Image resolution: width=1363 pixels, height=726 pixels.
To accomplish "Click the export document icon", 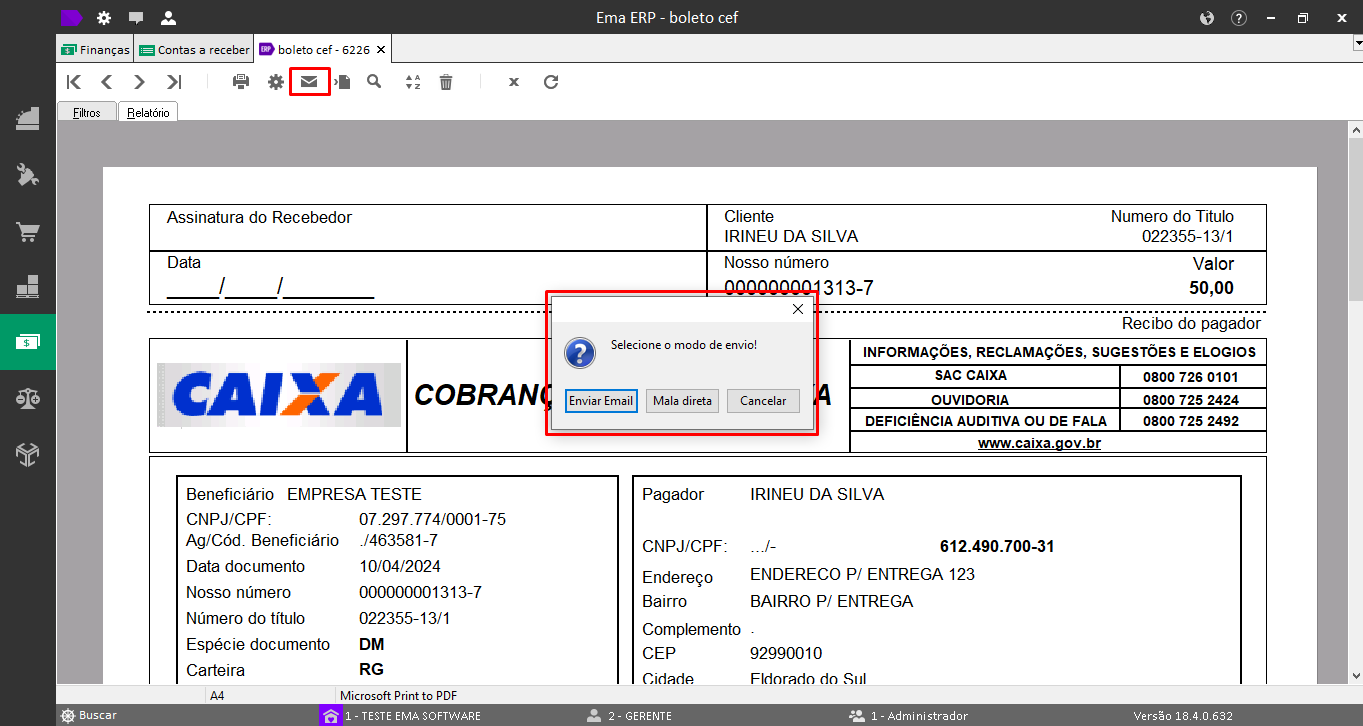I will (342, 82).
